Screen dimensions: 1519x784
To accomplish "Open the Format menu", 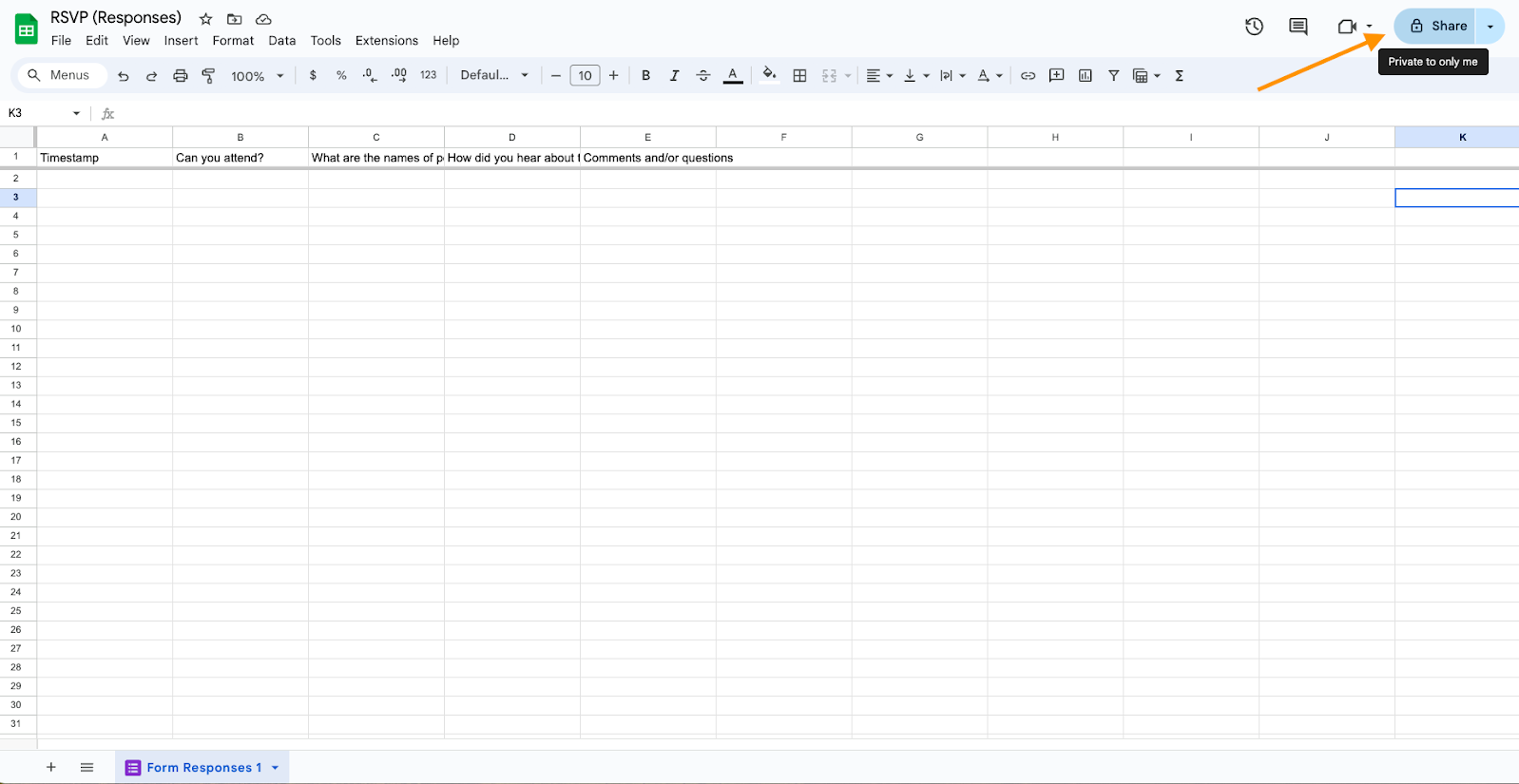I will pos(233,41).
